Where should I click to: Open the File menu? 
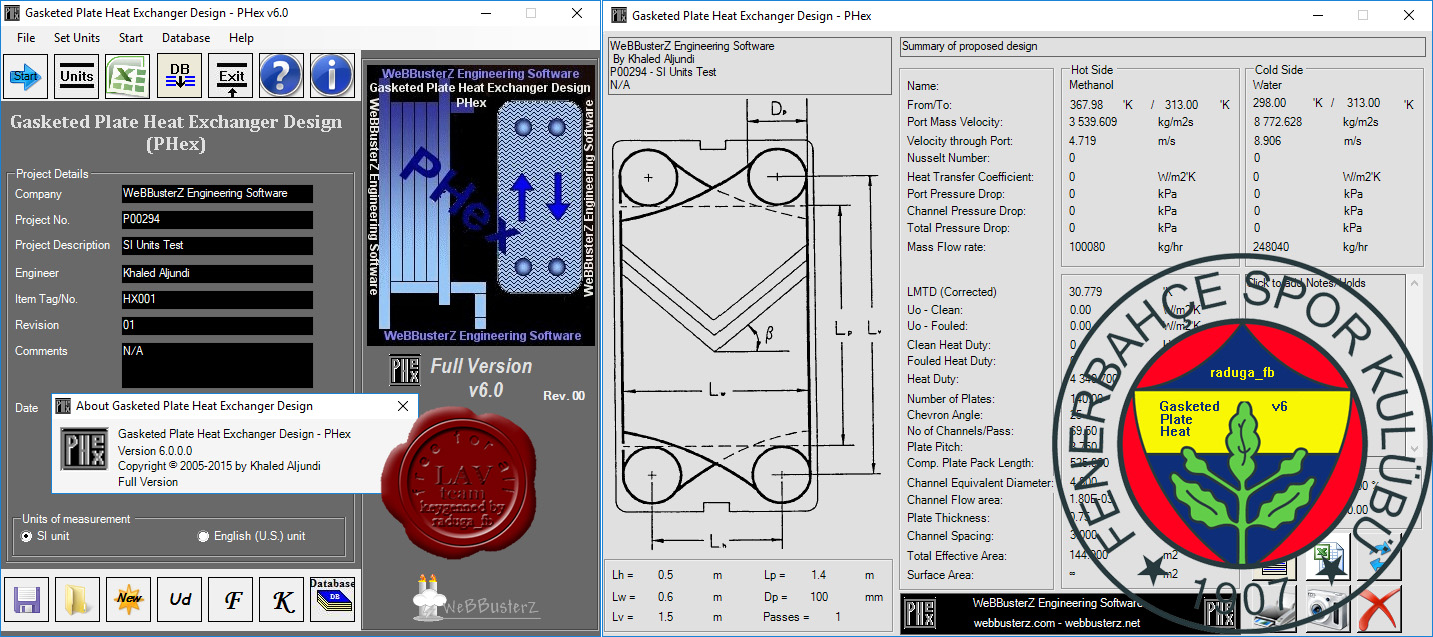point(26,38)
